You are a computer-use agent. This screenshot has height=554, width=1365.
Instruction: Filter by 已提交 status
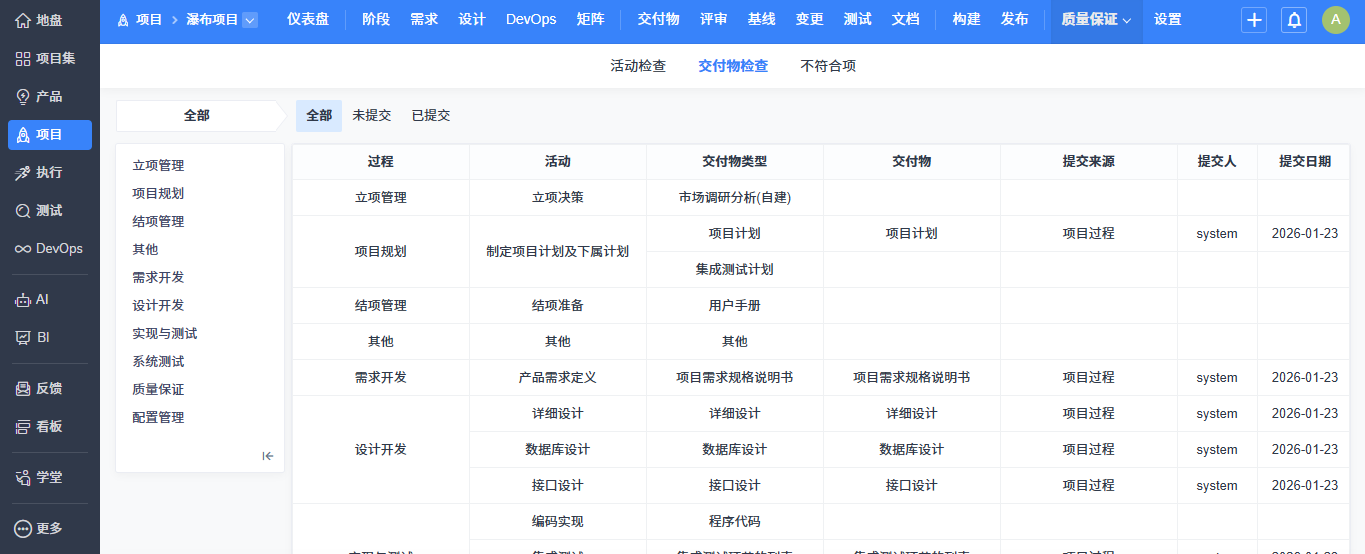(431, 115)
